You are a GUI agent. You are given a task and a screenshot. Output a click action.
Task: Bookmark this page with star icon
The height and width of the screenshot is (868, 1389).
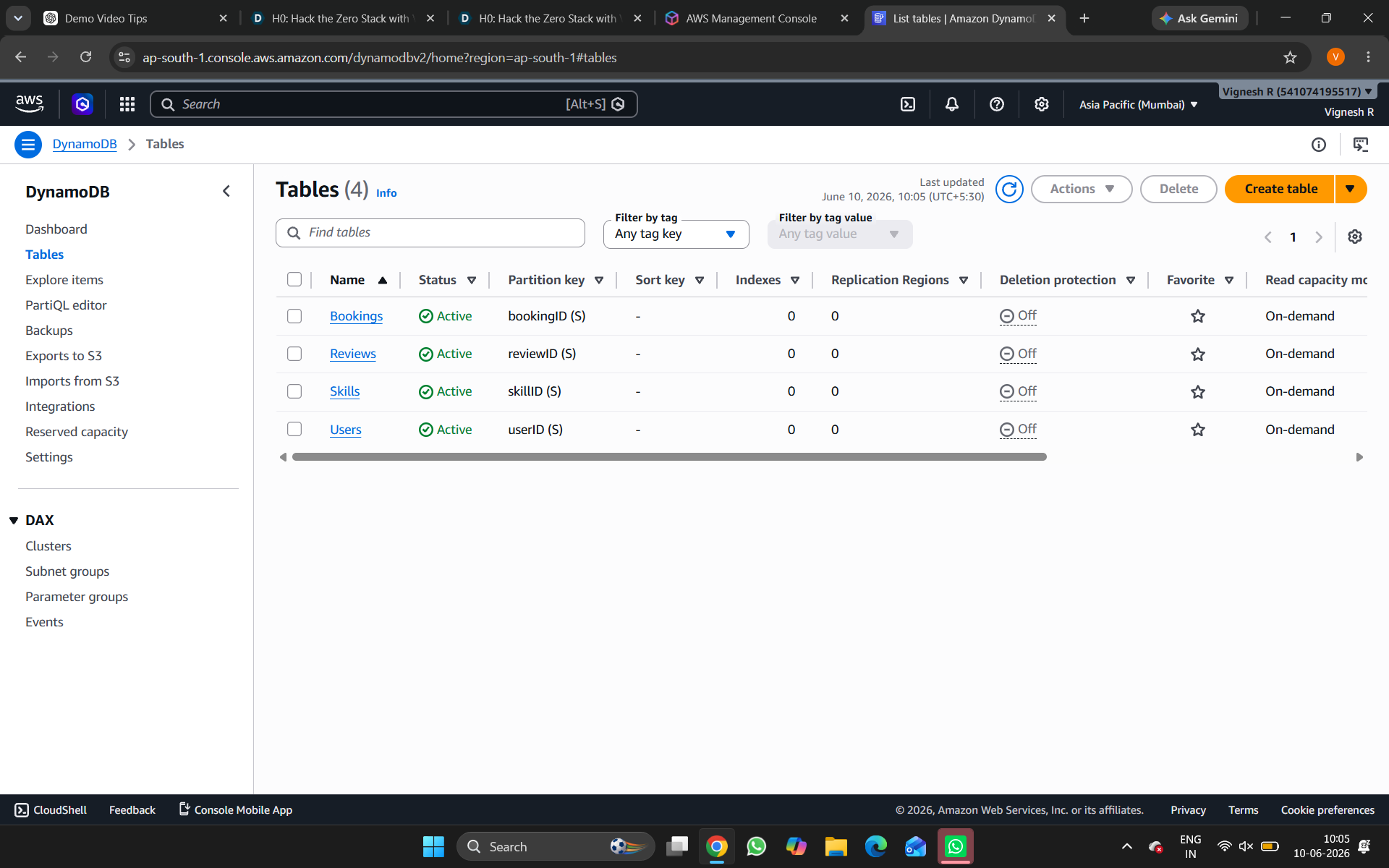coord(1290,57)
